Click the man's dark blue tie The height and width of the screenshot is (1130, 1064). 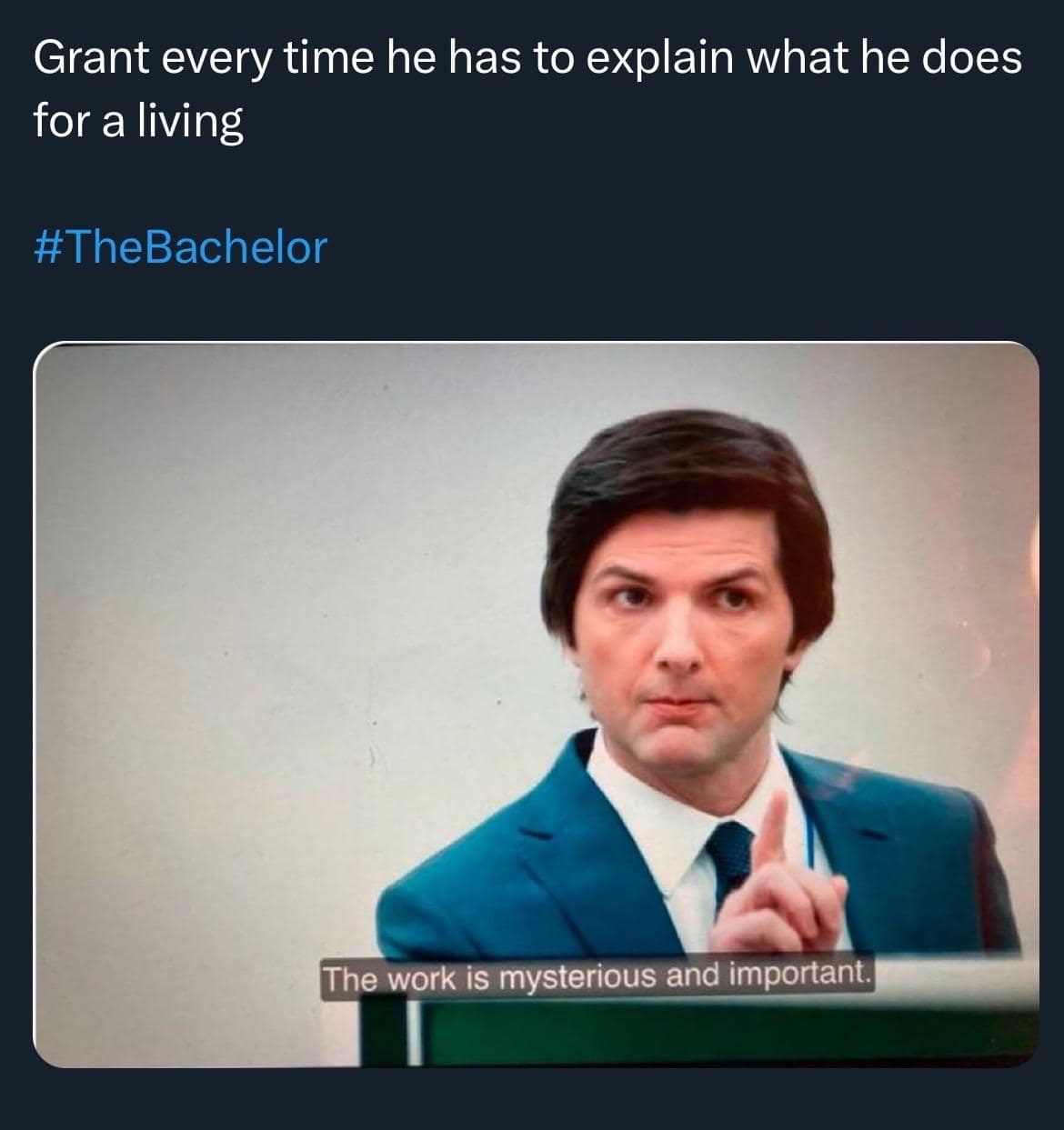click(x=728, y=859)
